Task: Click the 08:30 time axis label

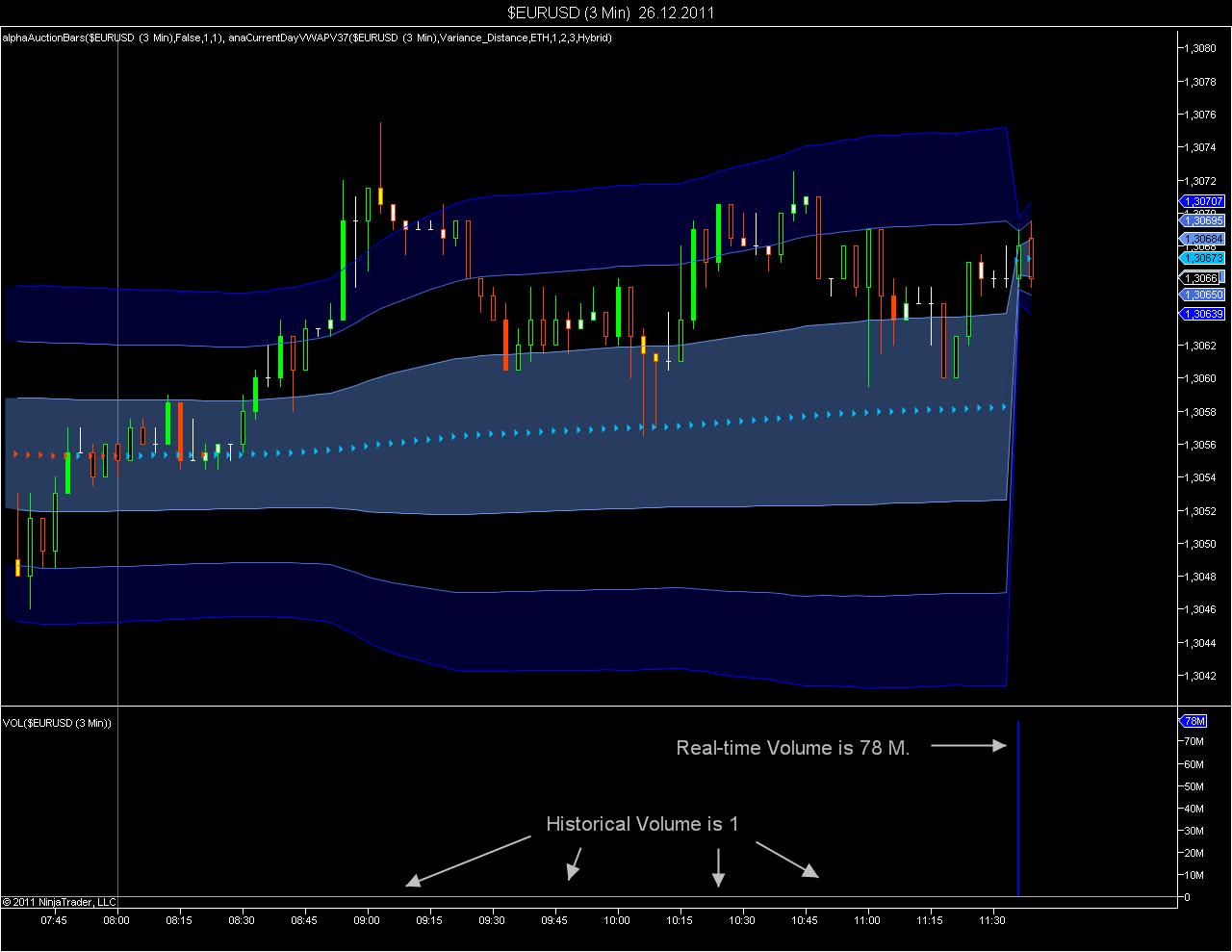Action: pyautogui.click(x=242, y=920)
